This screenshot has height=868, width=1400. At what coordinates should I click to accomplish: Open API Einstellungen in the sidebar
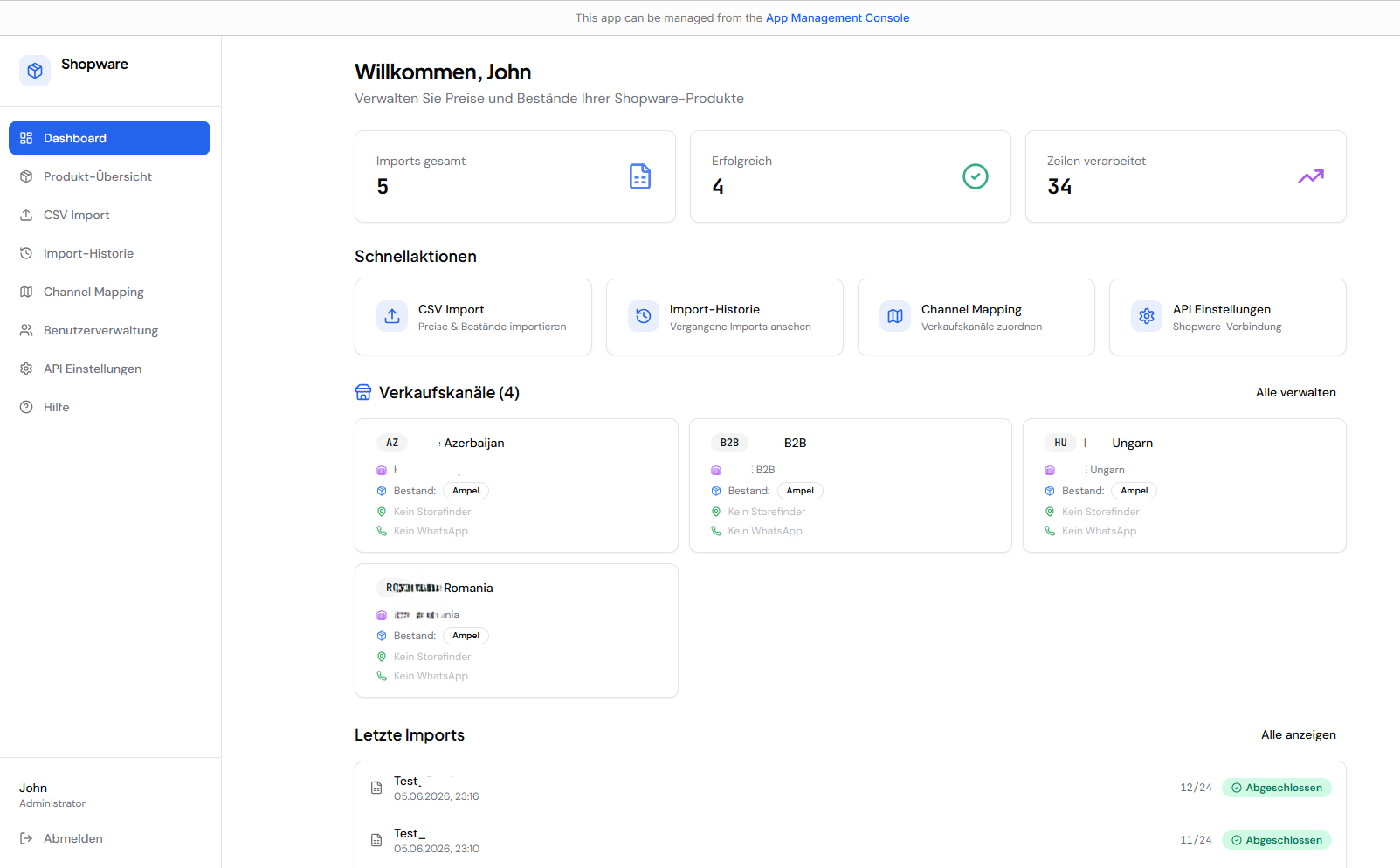[109, 369]
